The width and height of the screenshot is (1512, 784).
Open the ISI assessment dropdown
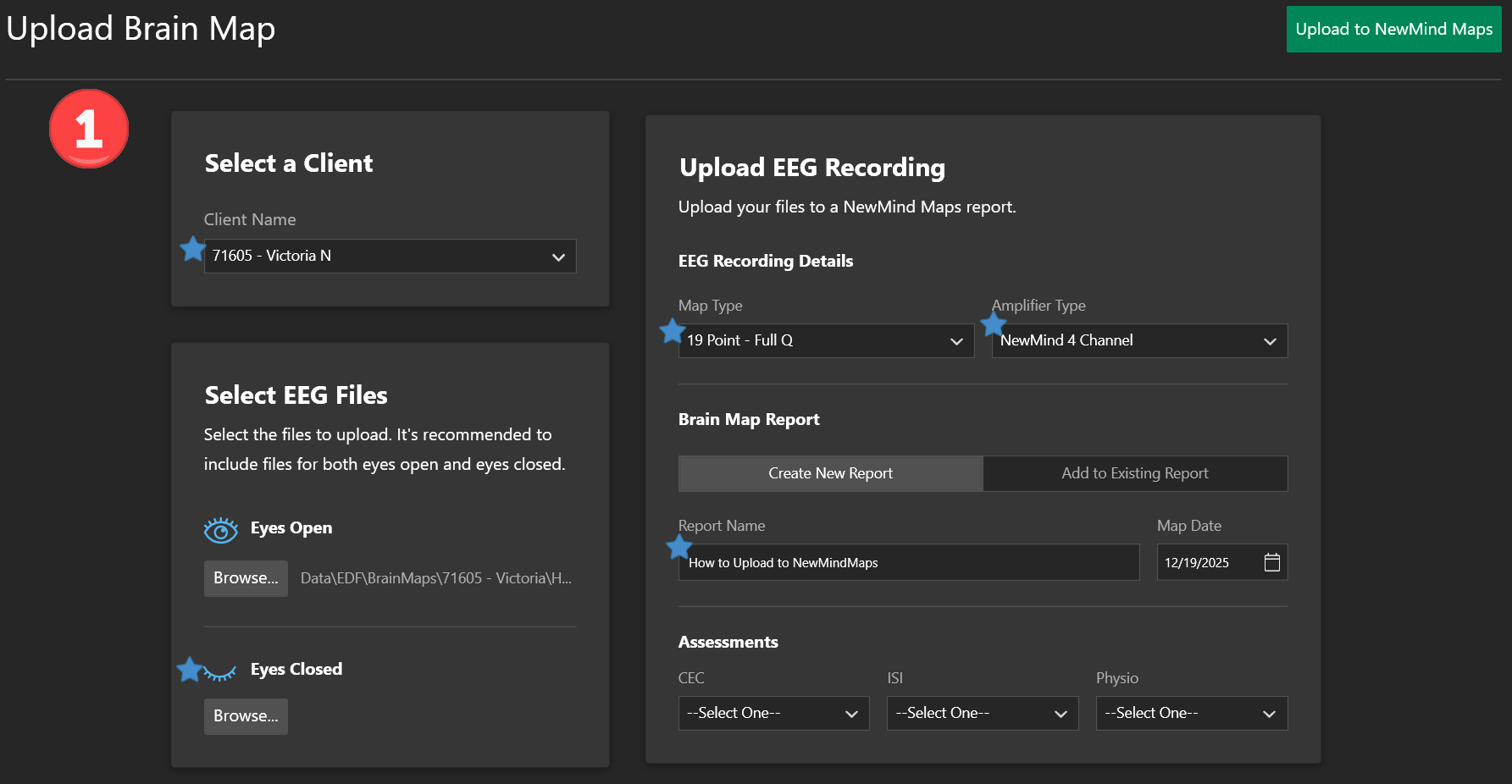pyautogui.click(x=982, y=713)
